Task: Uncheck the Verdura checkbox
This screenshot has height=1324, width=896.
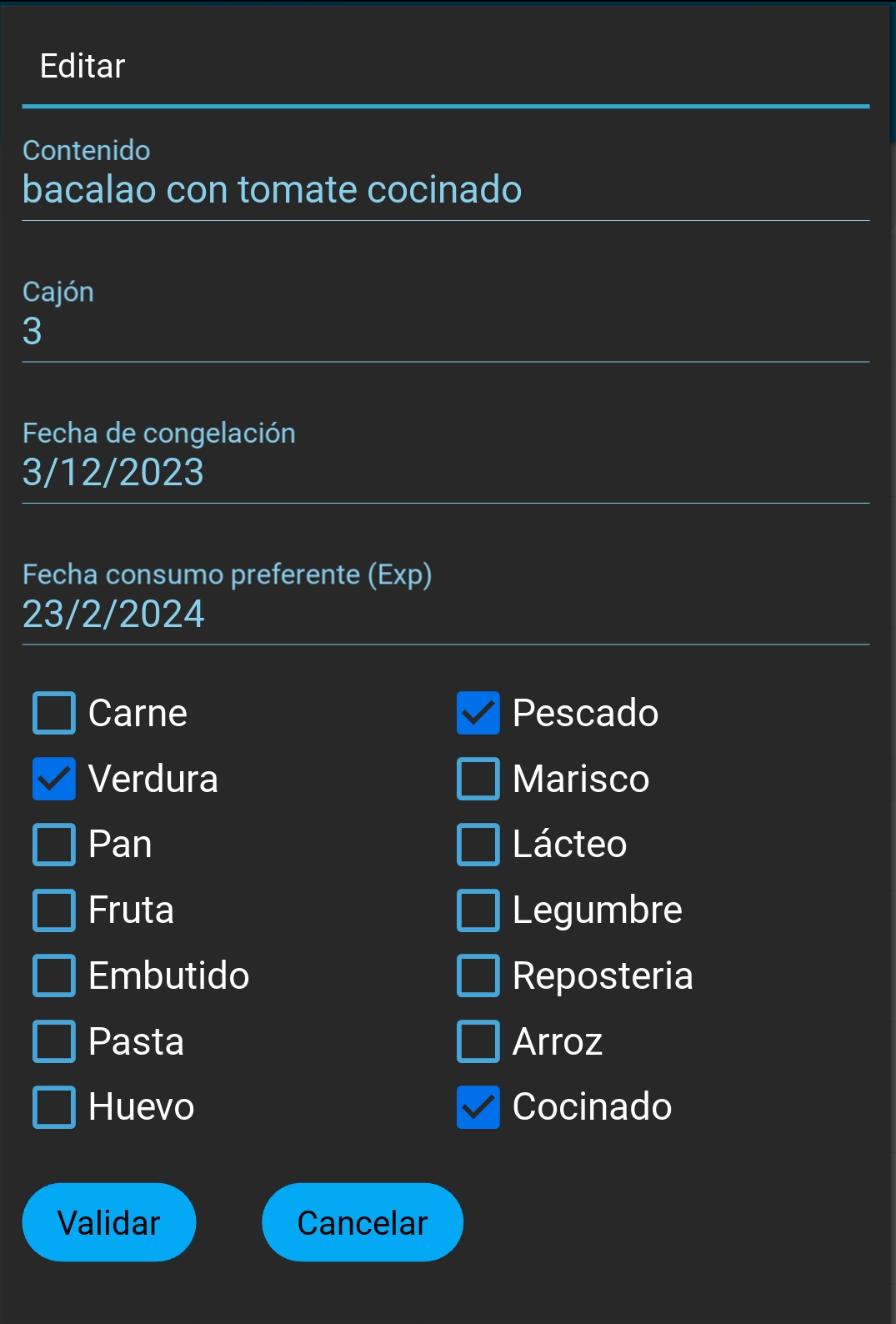Action: click(x=54, y=779)
